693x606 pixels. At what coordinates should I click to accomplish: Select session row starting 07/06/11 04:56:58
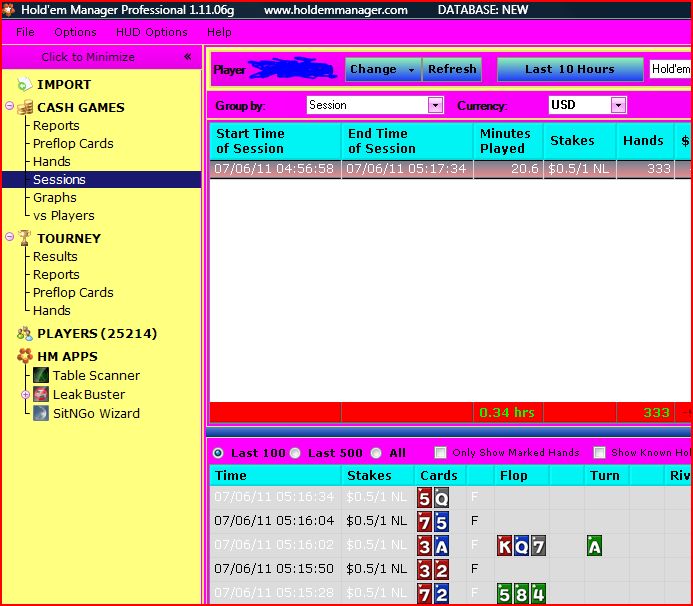pyautogui.click(x=450, y=169)
